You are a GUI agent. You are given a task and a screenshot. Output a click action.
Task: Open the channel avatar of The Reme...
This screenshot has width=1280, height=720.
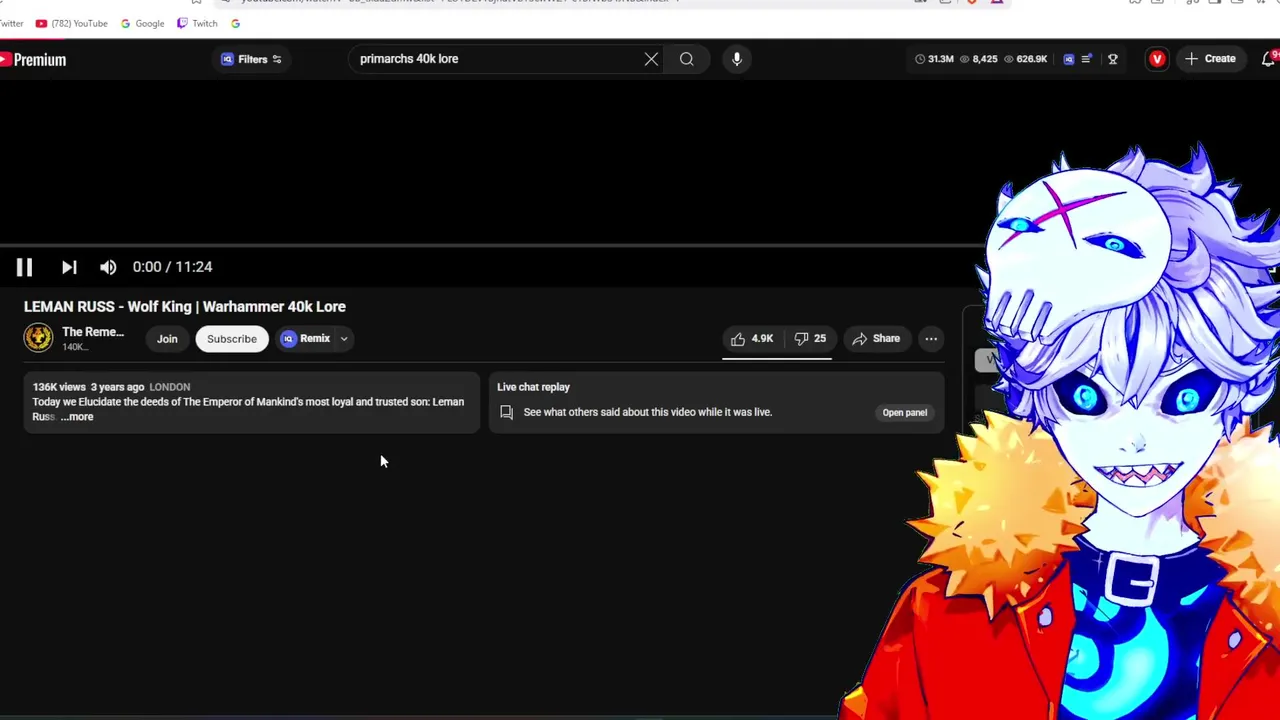(x=38, y=338)
